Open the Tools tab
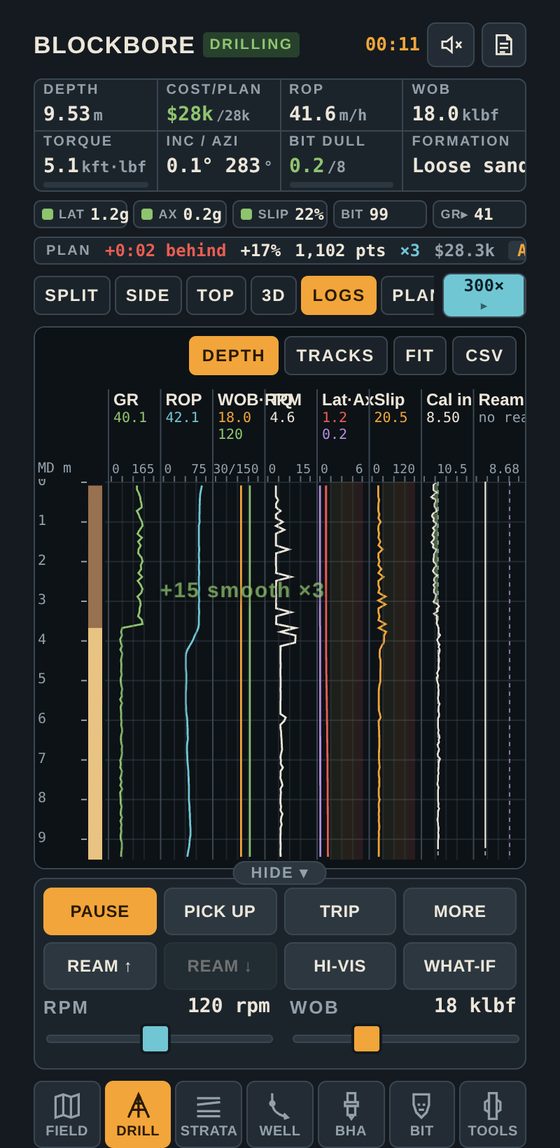This screenshot has height=1148, width=560. [x=493, y=1114]
